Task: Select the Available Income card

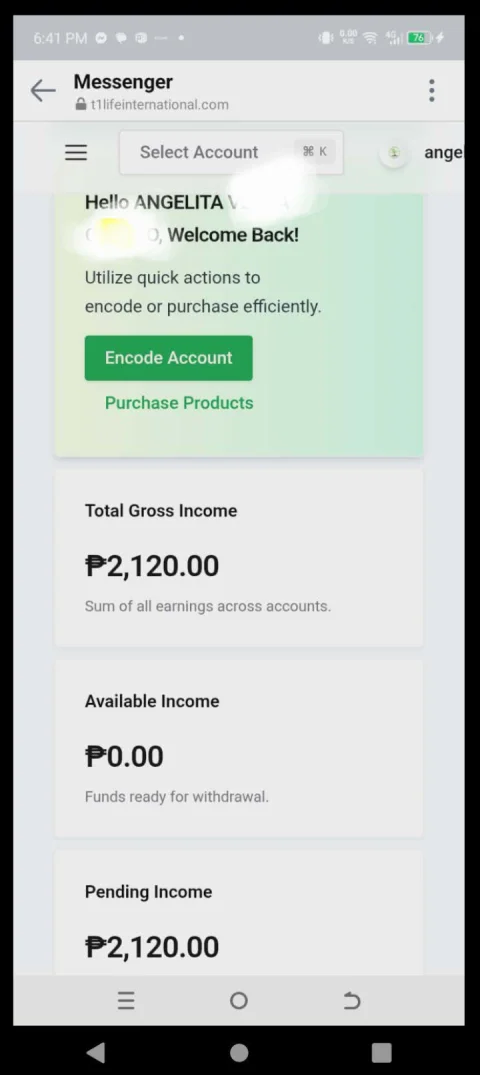Action: coord(239,749)
